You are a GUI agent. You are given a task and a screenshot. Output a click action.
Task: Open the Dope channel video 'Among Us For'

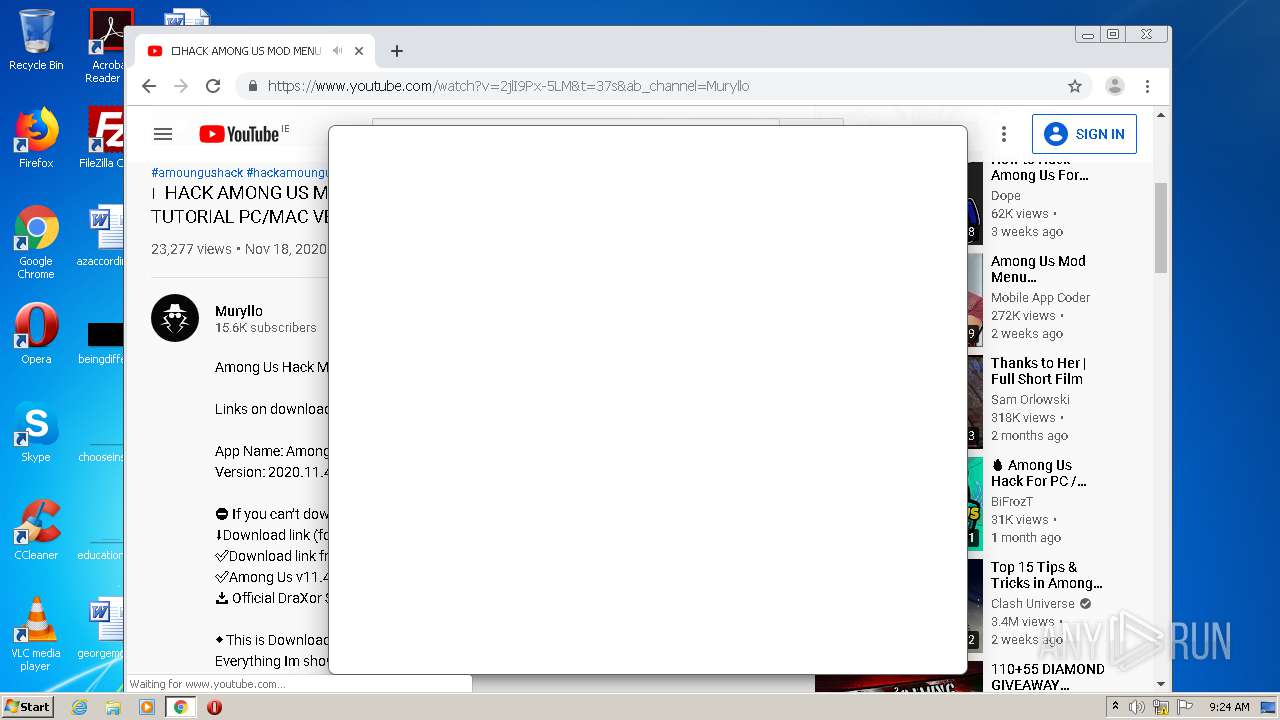click(x=1039, y=168)
